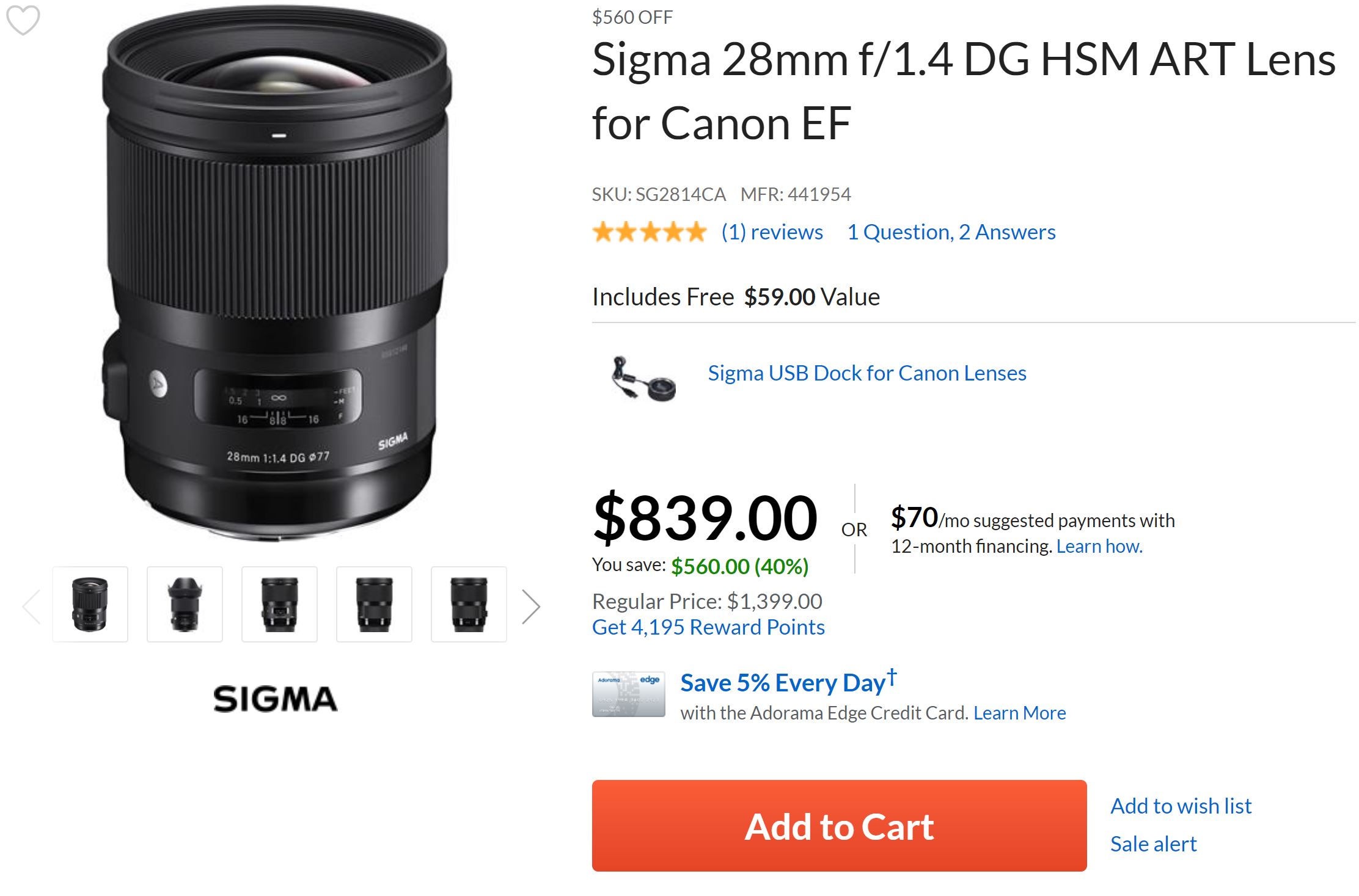1359x896 pixels.
Task: Click the main Sigma lens product image
Action: (x=277, y=275)
